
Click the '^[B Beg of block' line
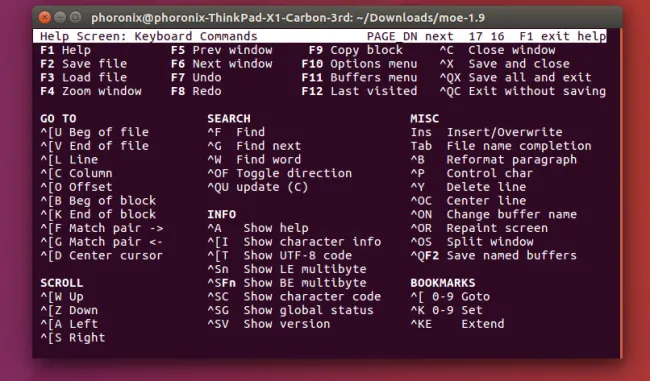pyautogui.click(x=98, y=201)
